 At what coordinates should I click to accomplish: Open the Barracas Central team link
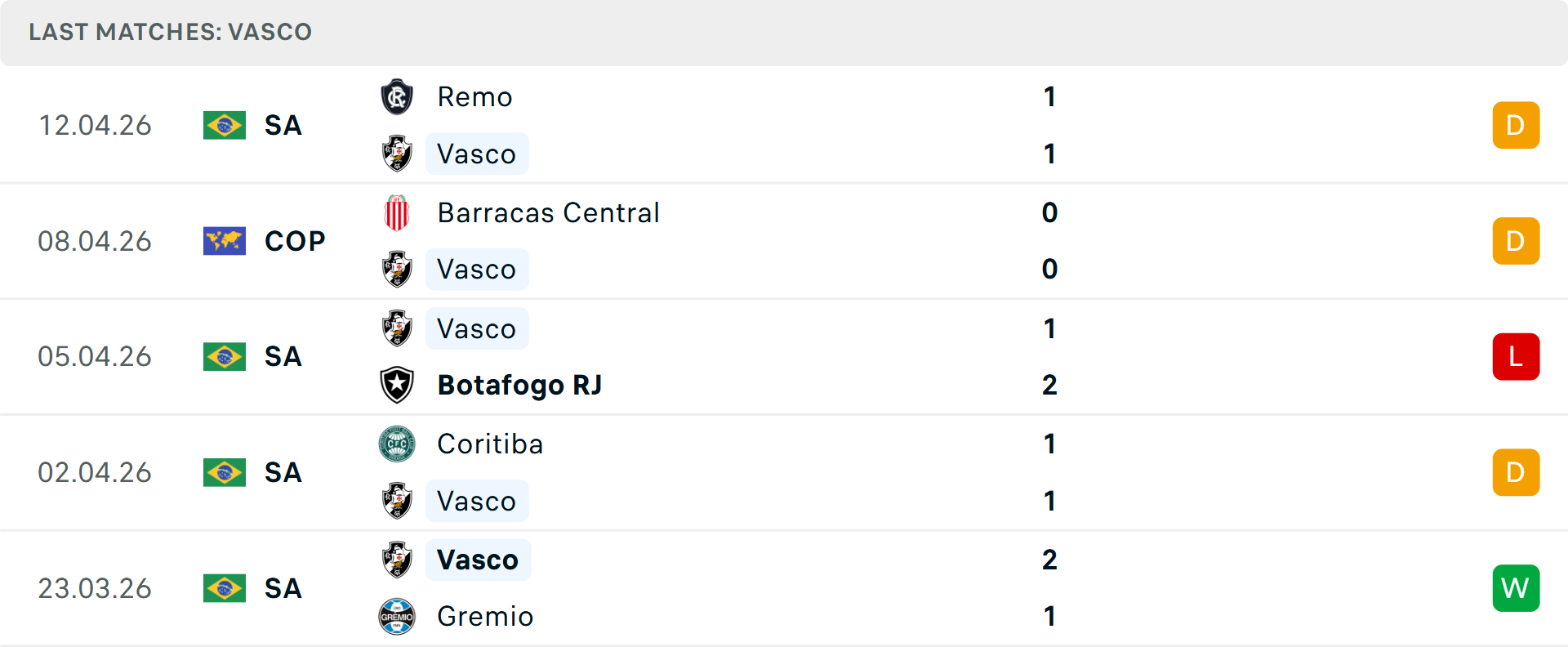(x=548, y=213)
